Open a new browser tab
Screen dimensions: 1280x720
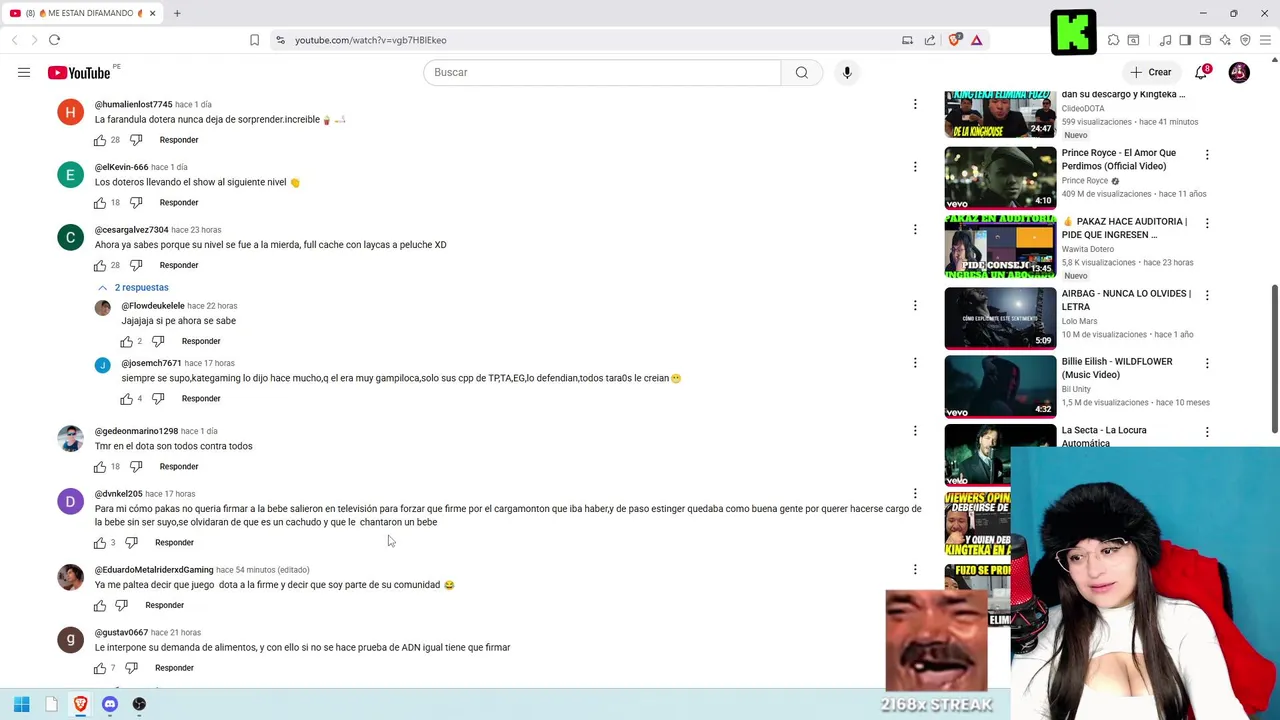(x=177, y=13)
